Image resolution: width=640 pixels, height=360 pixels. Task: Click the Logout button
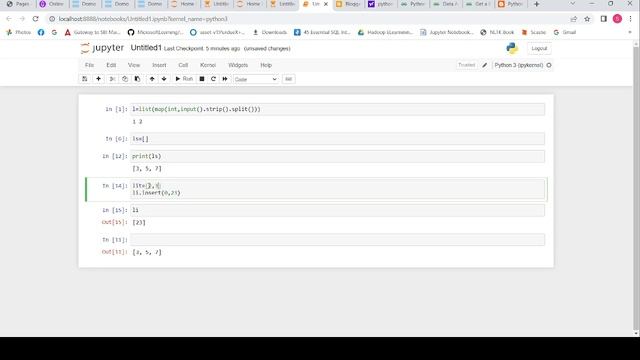[x=539, y=48]
